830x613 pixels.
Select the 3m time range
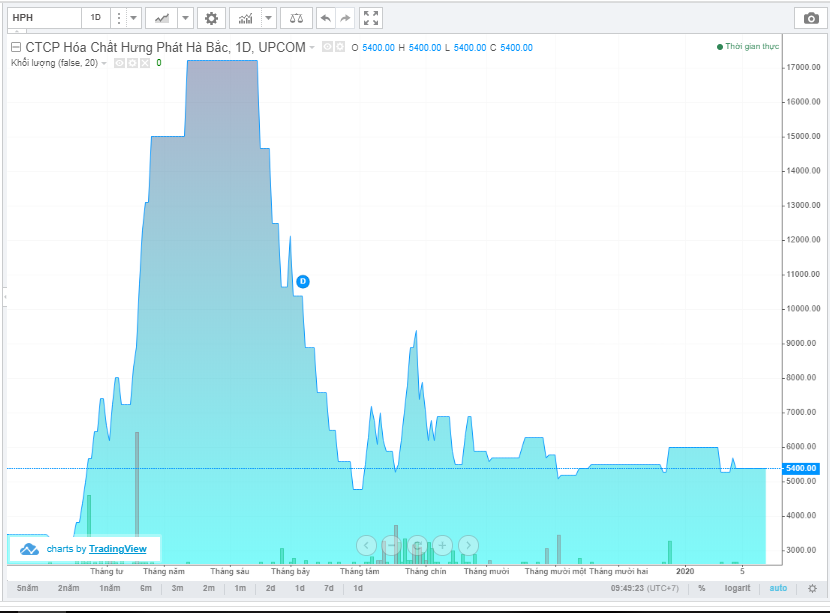point(177,588)
